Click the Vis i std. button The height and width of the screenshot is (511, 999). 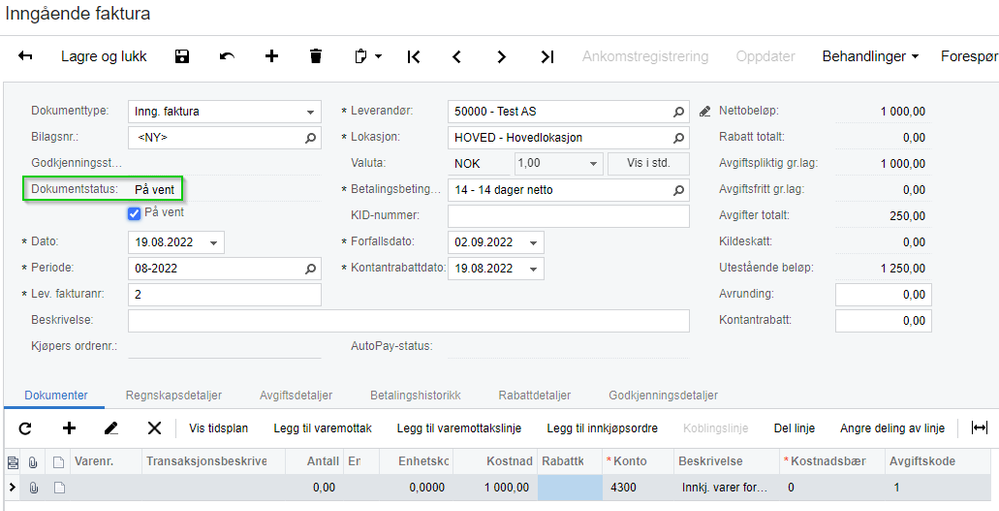(649, 164)
